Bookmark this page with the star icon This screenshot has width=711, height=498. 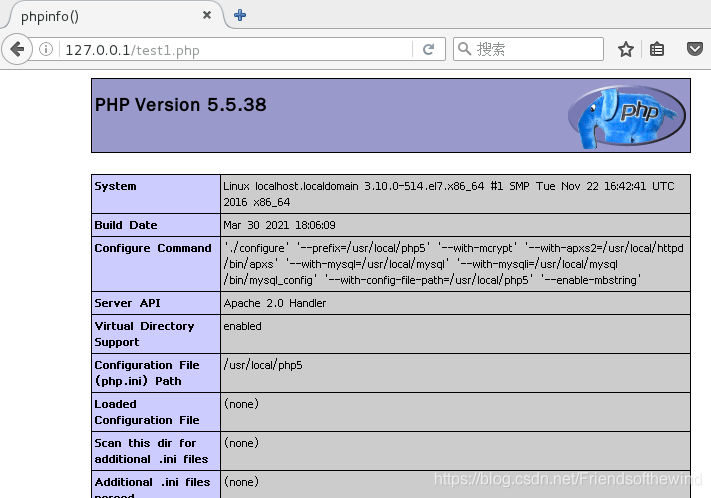coord(626,49)
